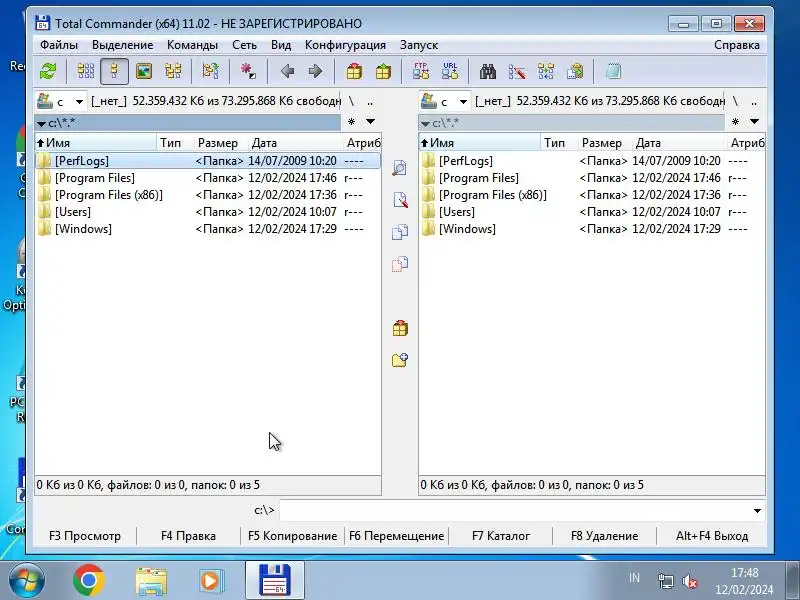Open left panel directory history arrow
Screen dimensions: 800x600
click(370, 121)
